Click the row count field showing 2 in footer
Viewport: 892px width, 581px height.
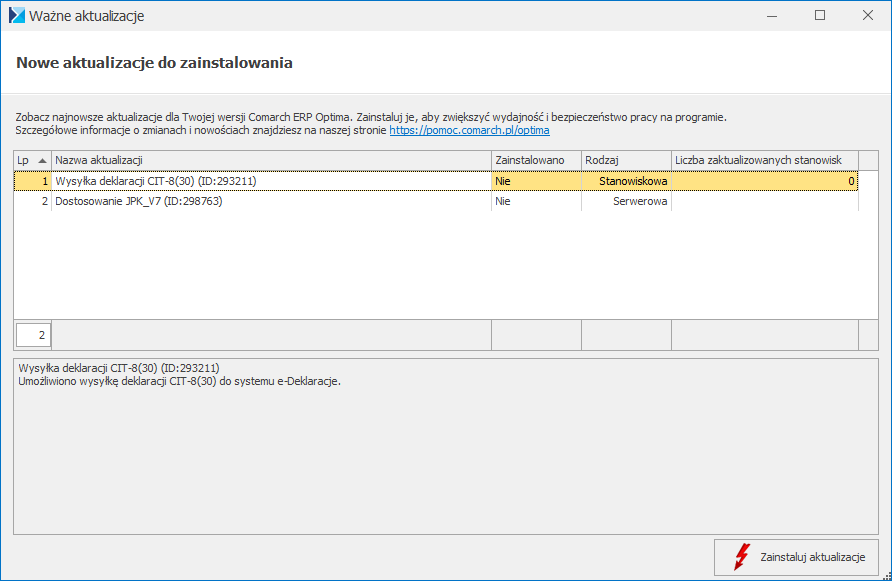[x=33, y=335]
